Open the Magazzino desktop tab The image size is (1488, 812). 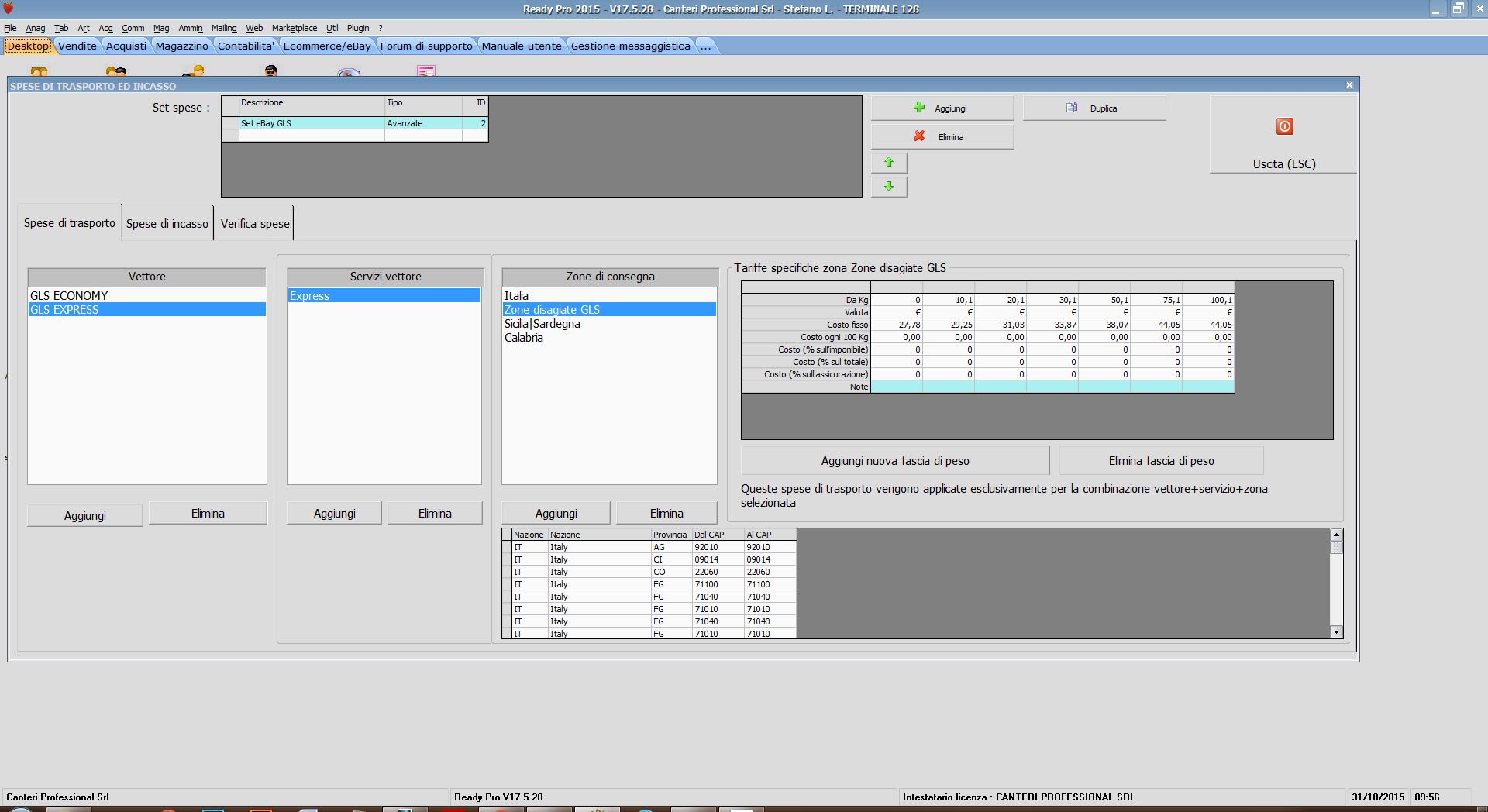(x=181, y=46)
